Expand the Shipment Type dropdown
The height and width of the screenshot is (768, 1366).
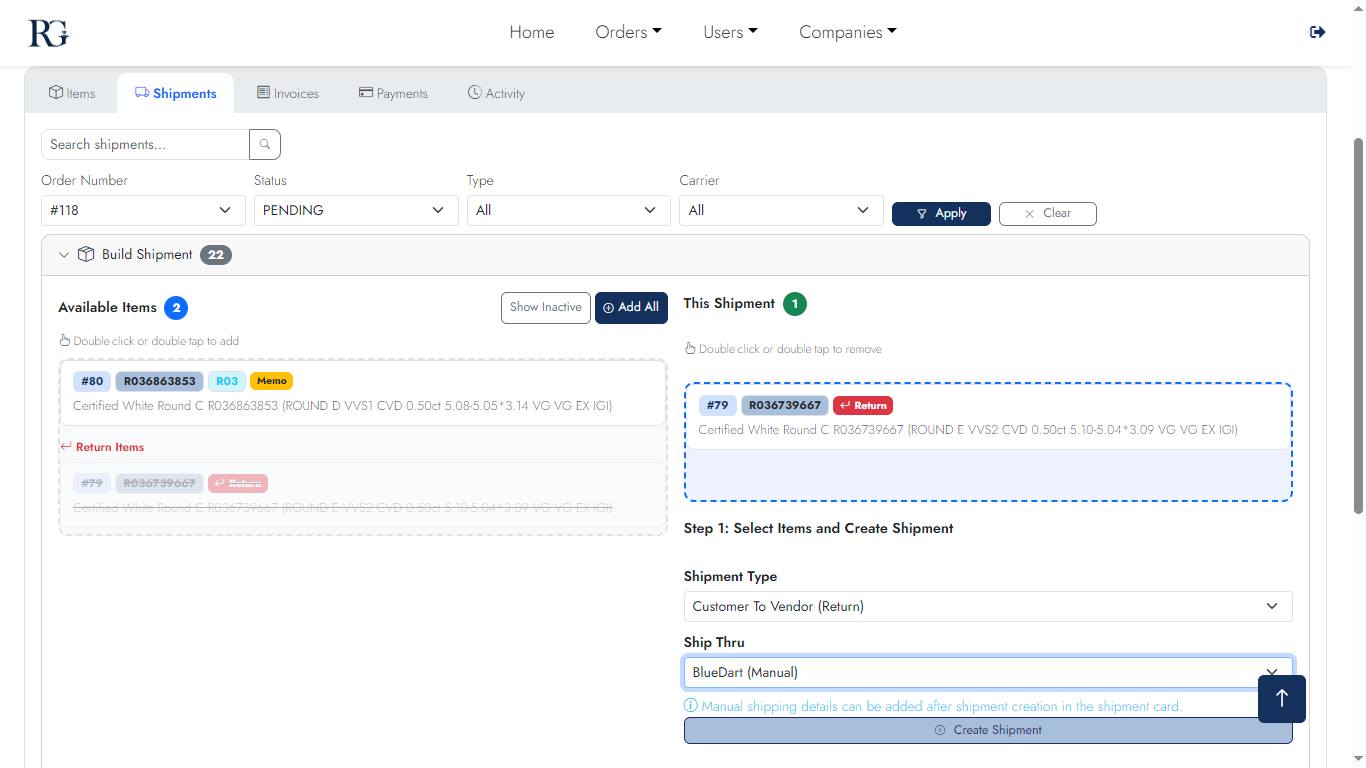(x=987, y=606)
